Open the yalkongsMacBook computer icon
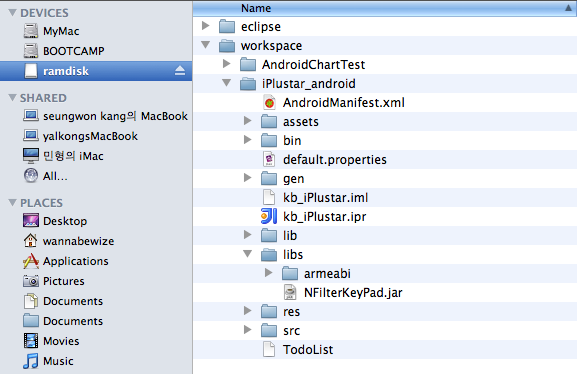Image resolution: width=577 pixels, height=374 pixels. point(31,135)
